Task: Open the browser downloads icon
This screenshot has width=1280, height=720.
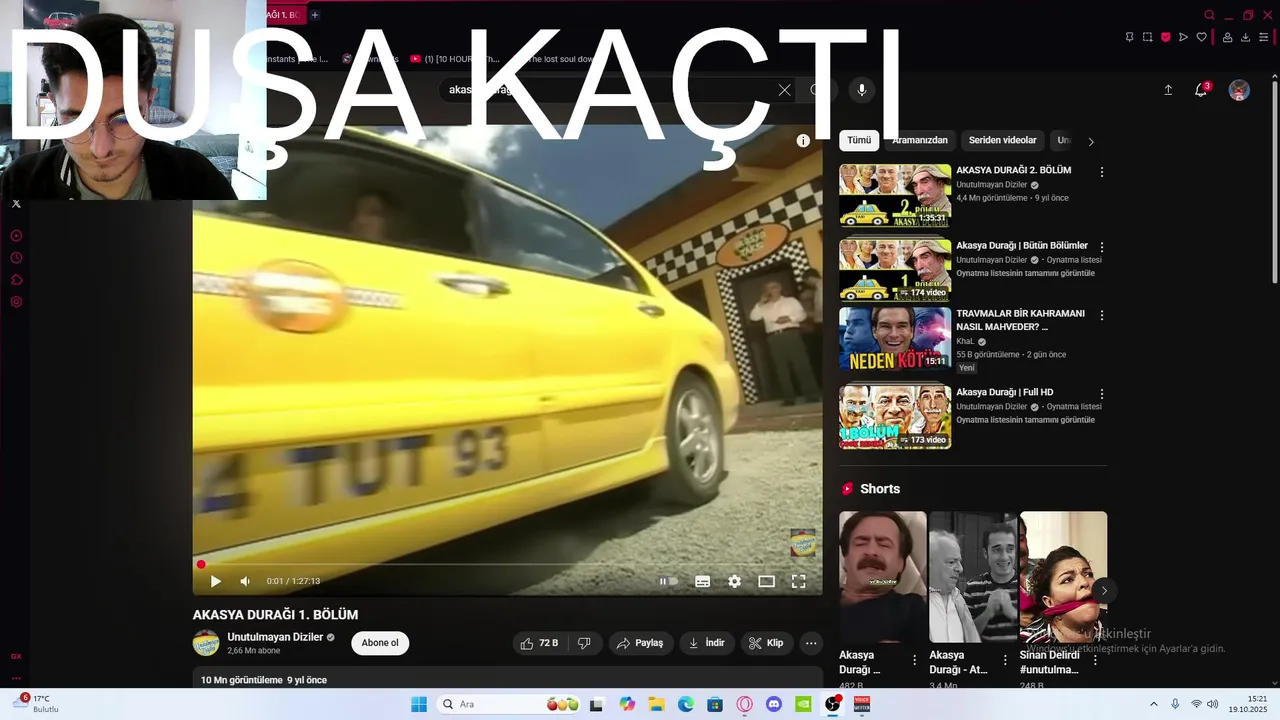Action: click(1245, 37)
